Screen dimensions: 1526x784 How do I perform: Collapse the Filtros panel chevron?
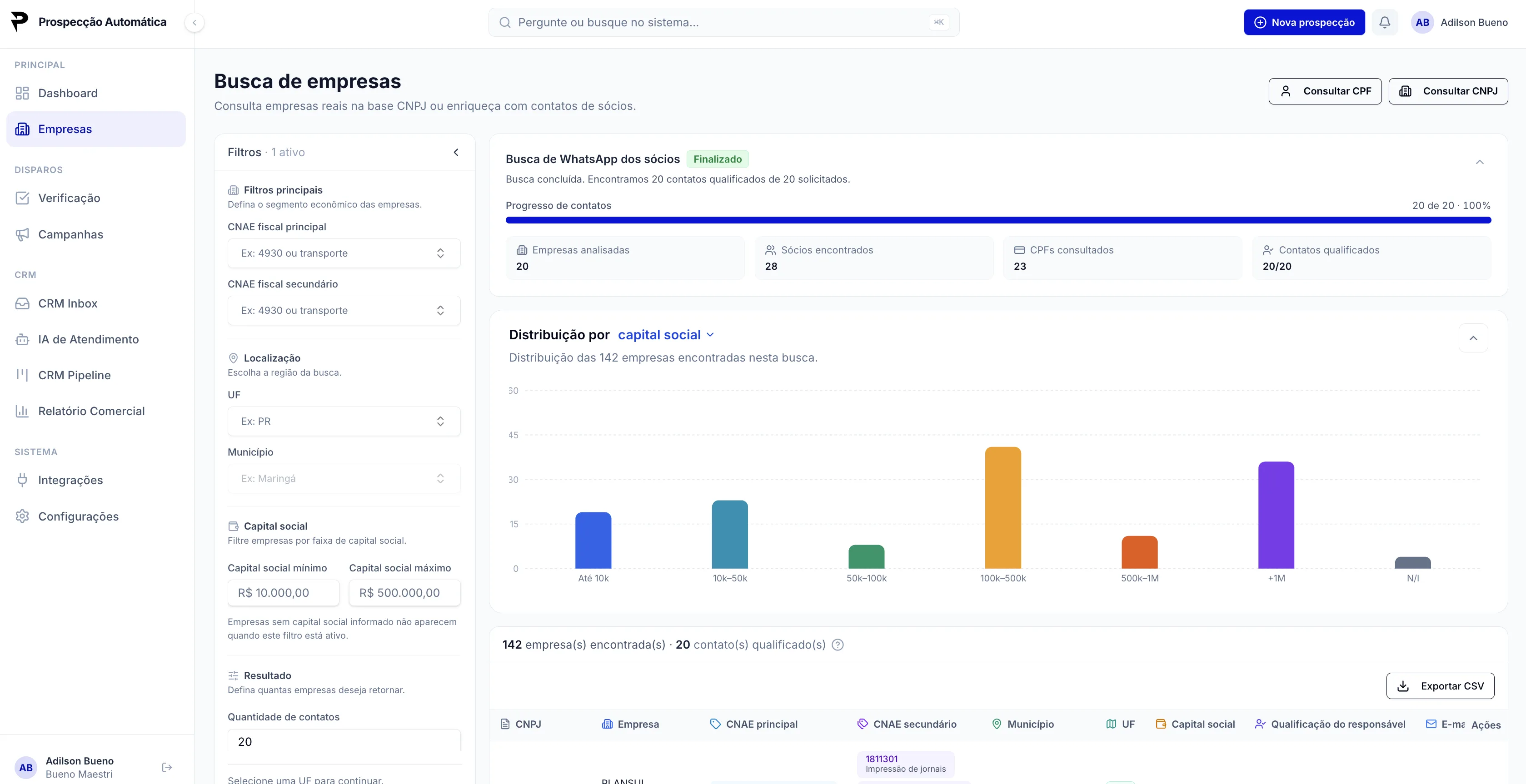456,152
